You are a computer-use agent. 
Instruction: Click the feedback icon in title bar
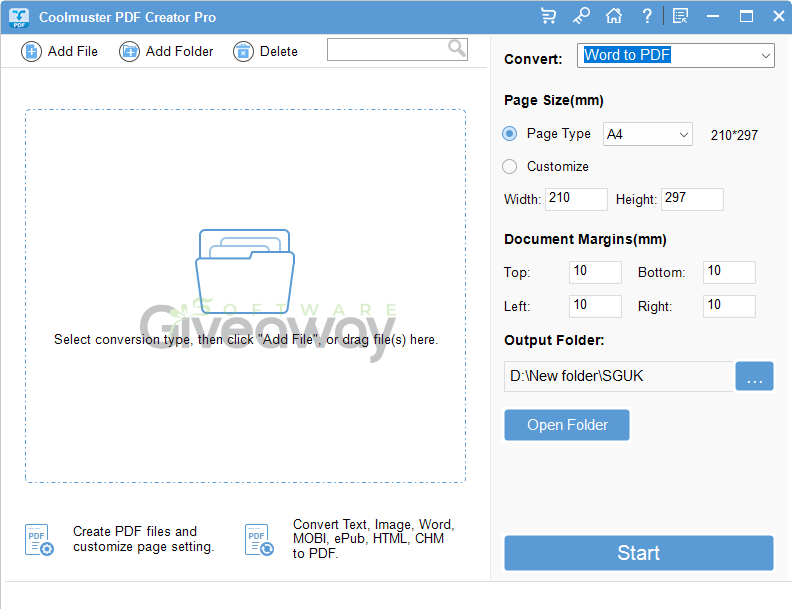(680, 16)
